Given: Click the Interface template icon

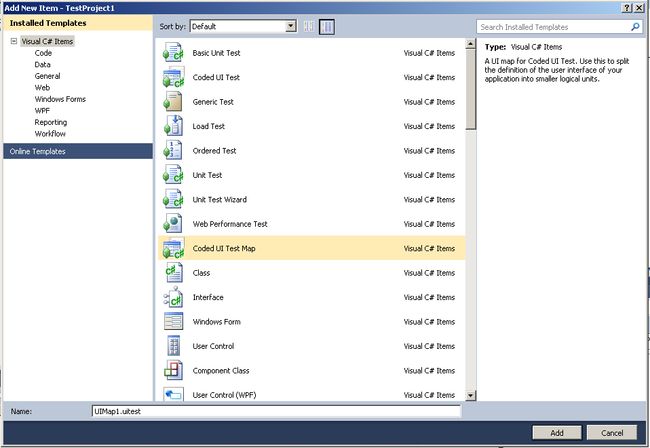Looking at the screenshot, I should point(173,297).
